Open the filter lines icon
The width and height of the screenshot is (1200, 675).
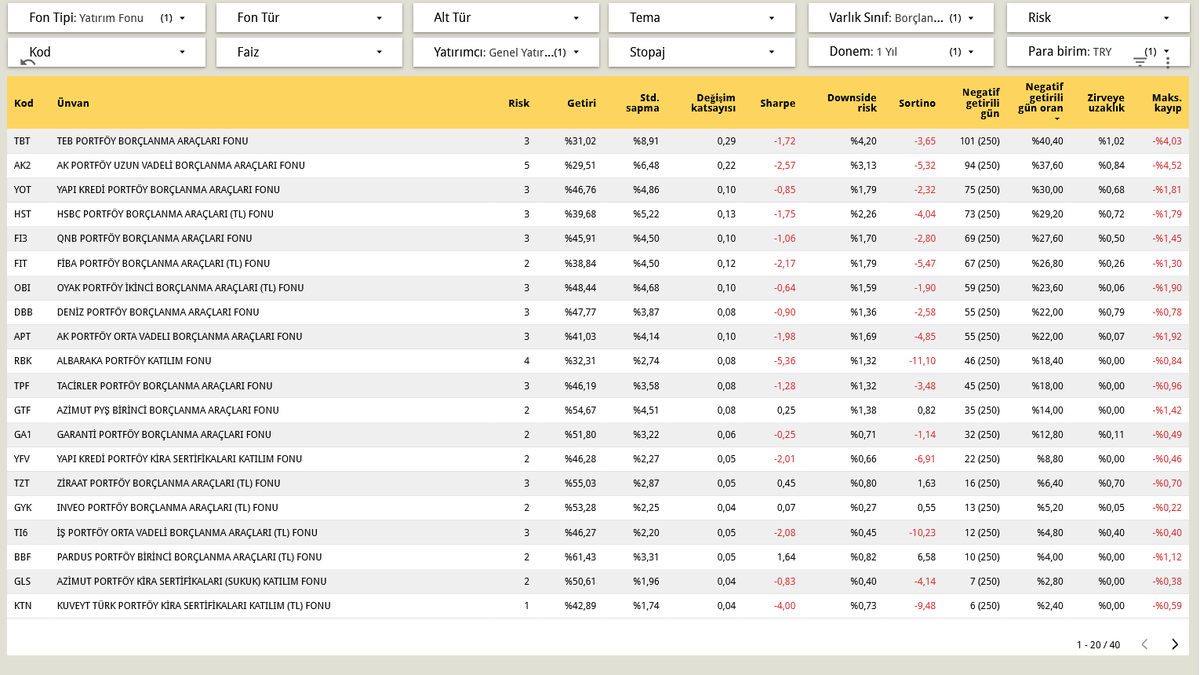(1140, 62)
